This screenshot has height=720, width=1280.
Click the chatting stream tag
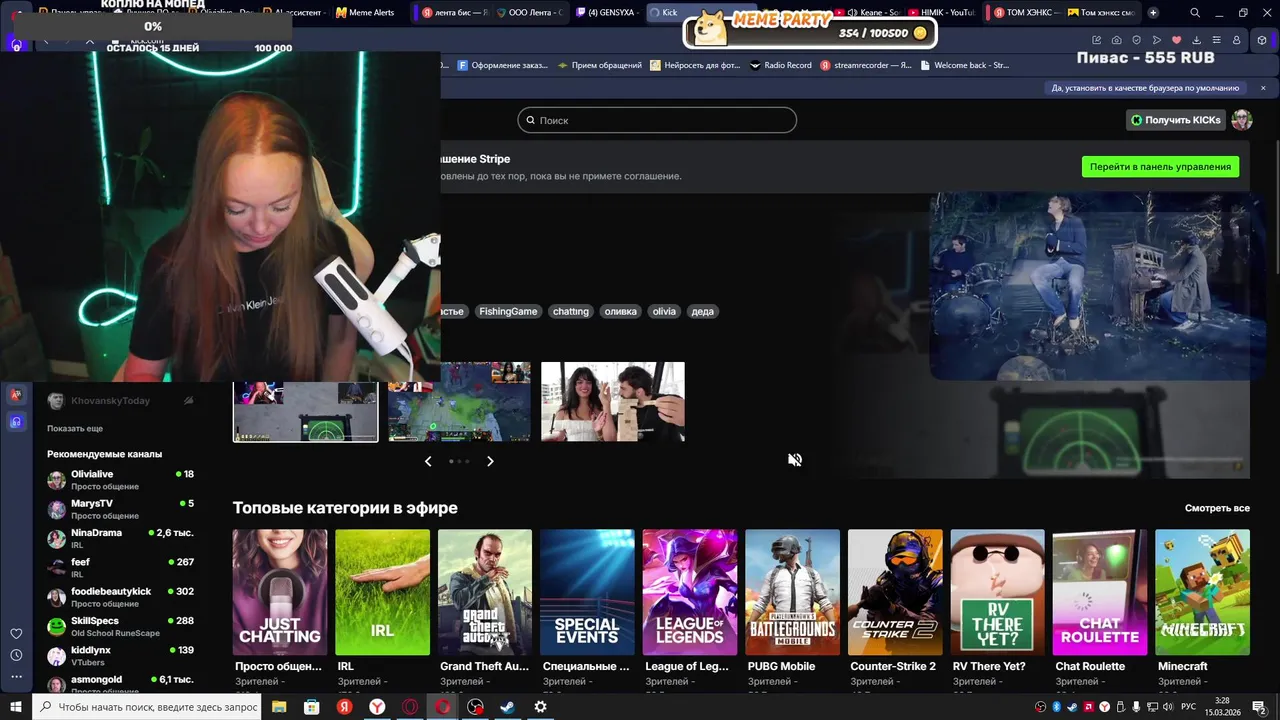(x=571, y=311)
